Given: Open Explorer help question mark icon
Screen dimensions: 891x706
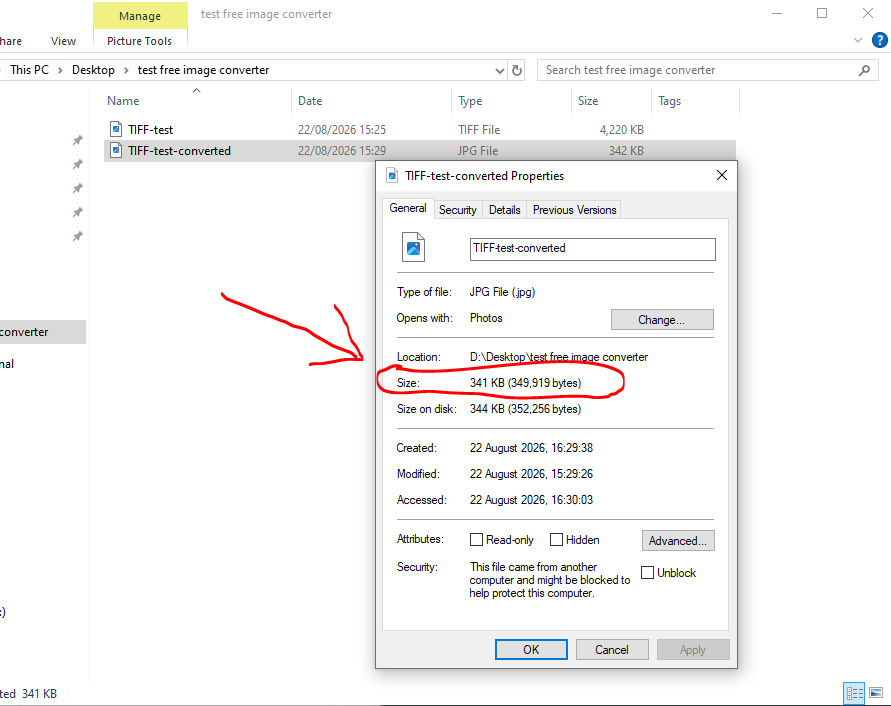Looking at the screenshot, I should 880,40.
